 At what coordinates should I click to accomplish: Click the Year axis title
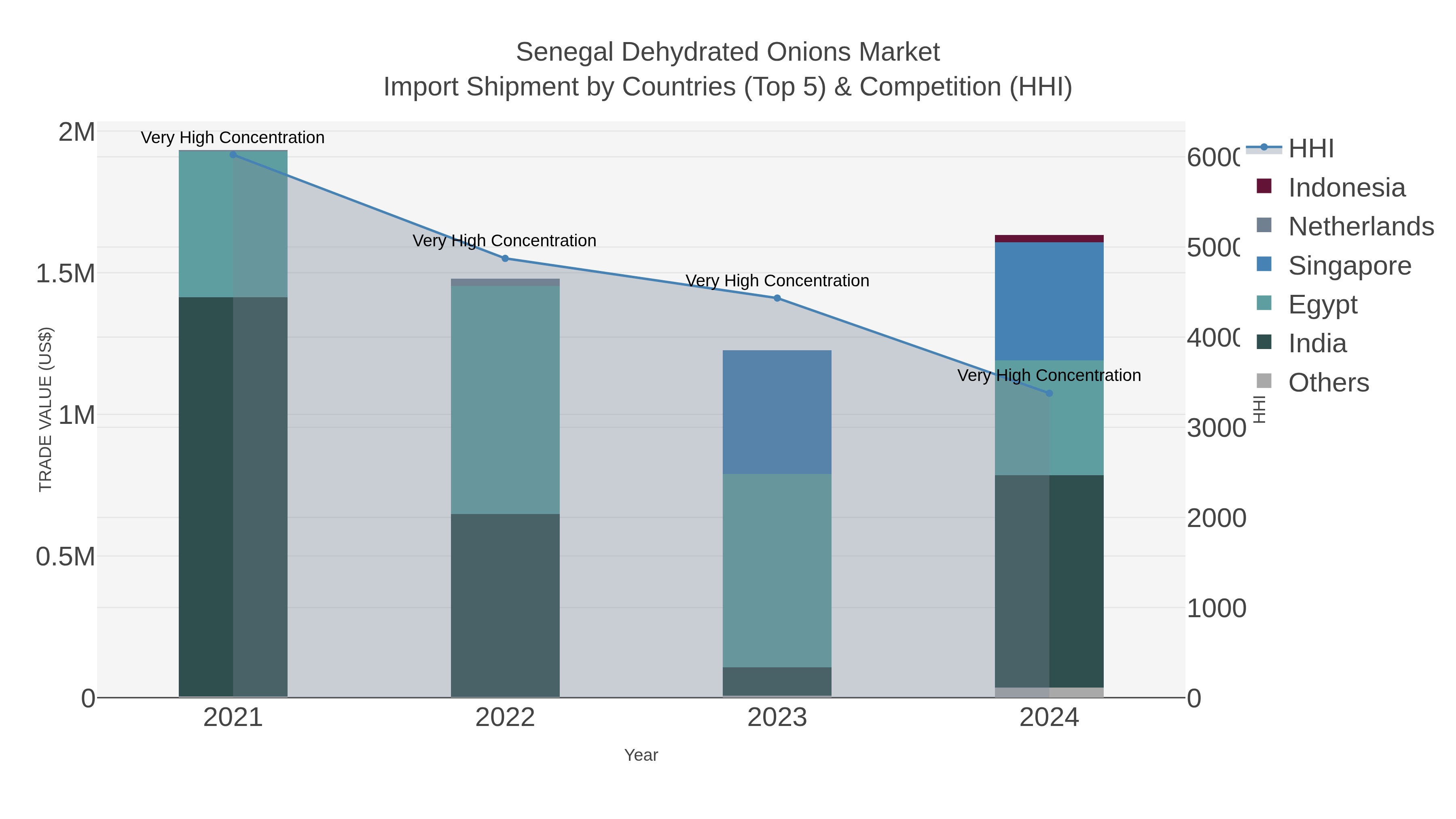[641, 755]
